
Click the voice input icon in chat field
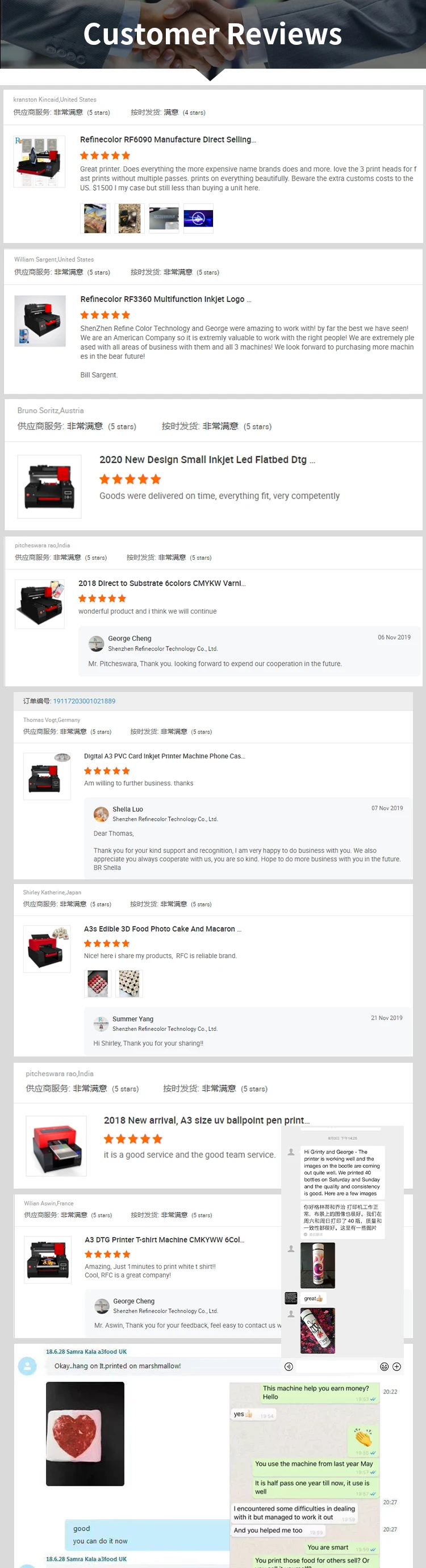coord(289,1366)
